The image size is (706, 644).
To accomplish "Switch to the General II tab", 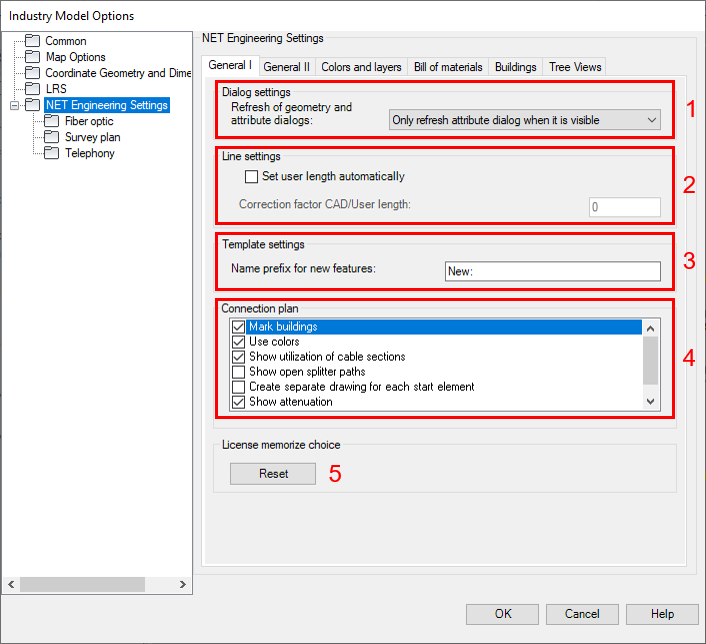I will (x=286, y=67).
